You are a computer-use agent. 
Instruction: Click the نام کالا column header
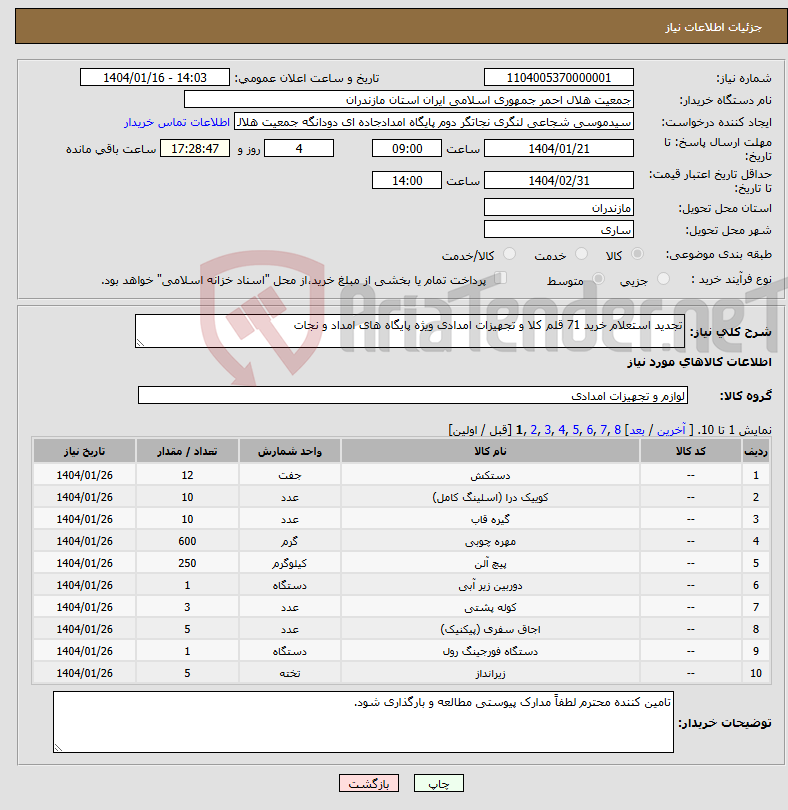(x=490, y=451)
